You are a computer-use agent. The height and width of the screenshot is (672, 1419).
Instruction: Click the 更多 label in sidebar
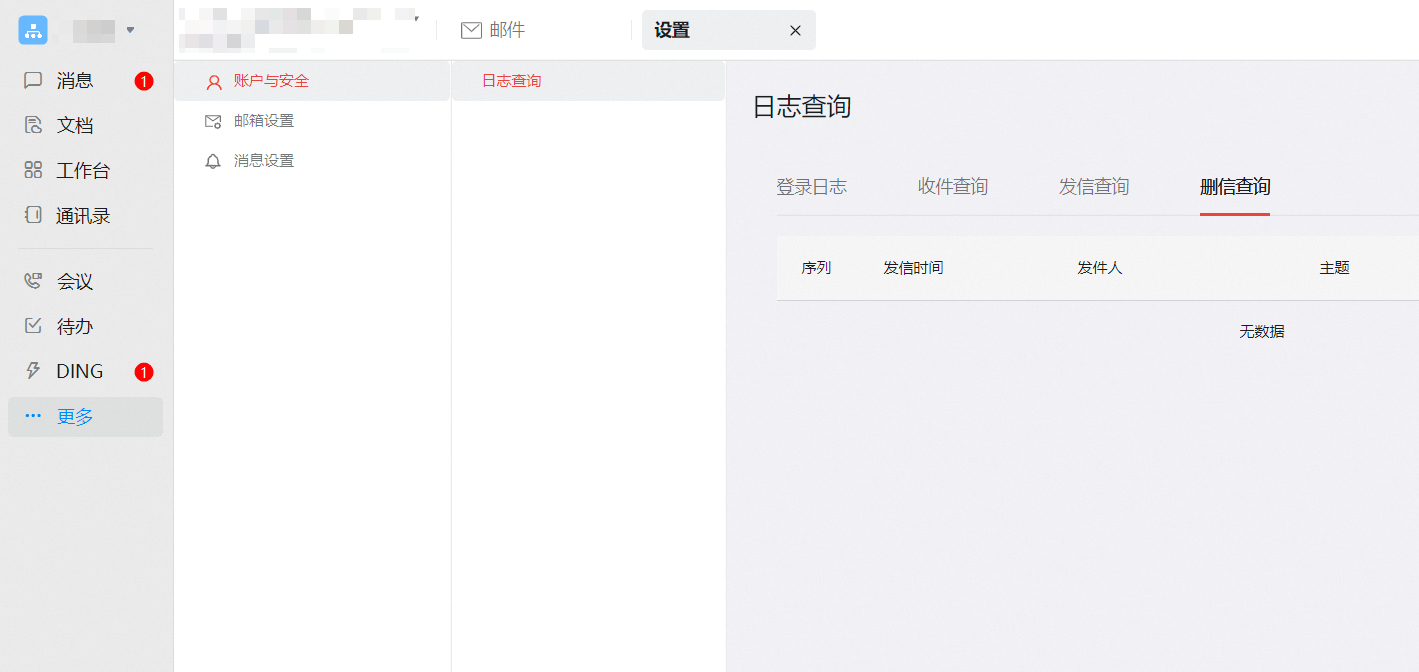point(75,417)
